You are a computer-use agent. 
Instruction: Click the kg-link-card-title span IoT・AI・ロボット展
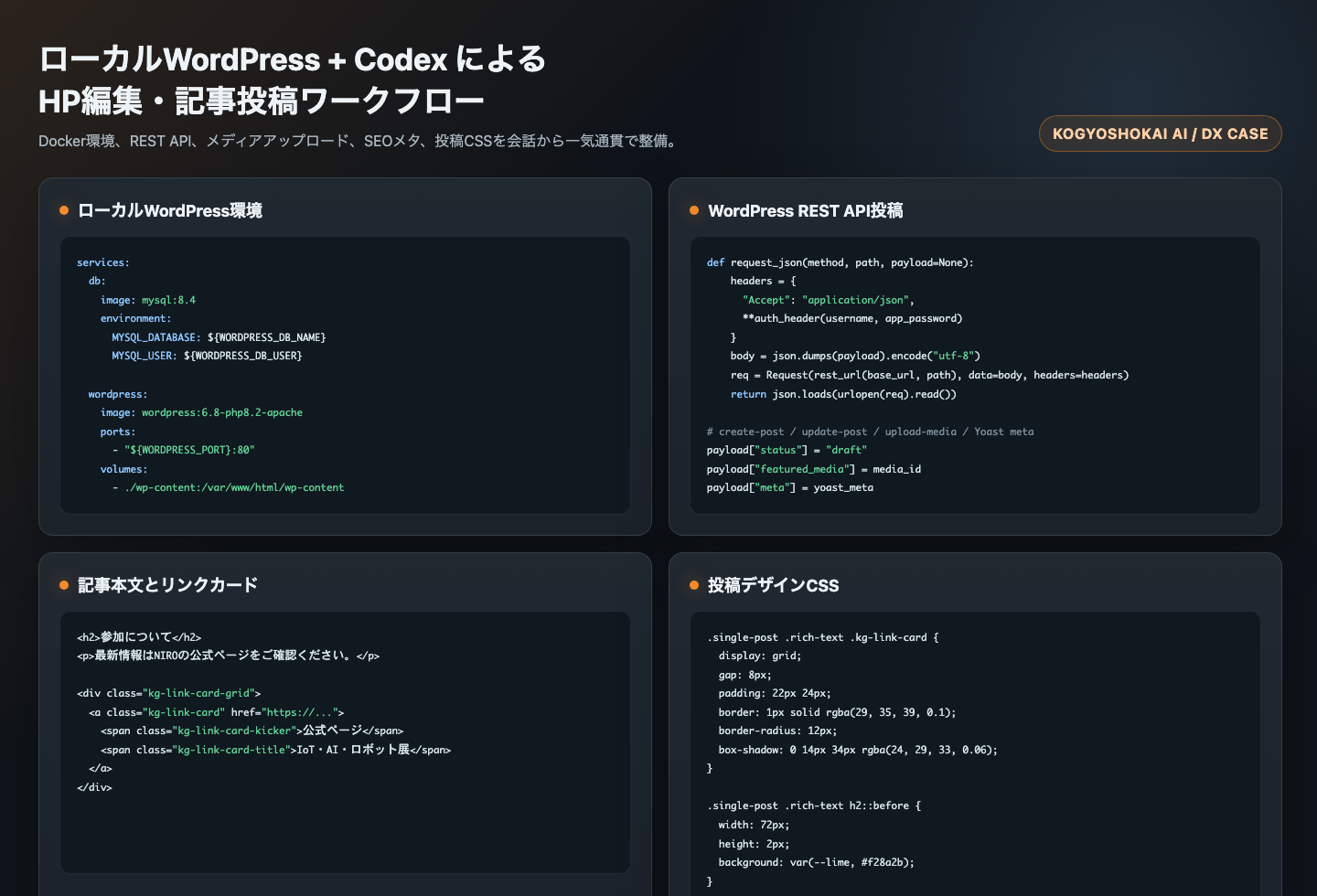click(276, 750)
